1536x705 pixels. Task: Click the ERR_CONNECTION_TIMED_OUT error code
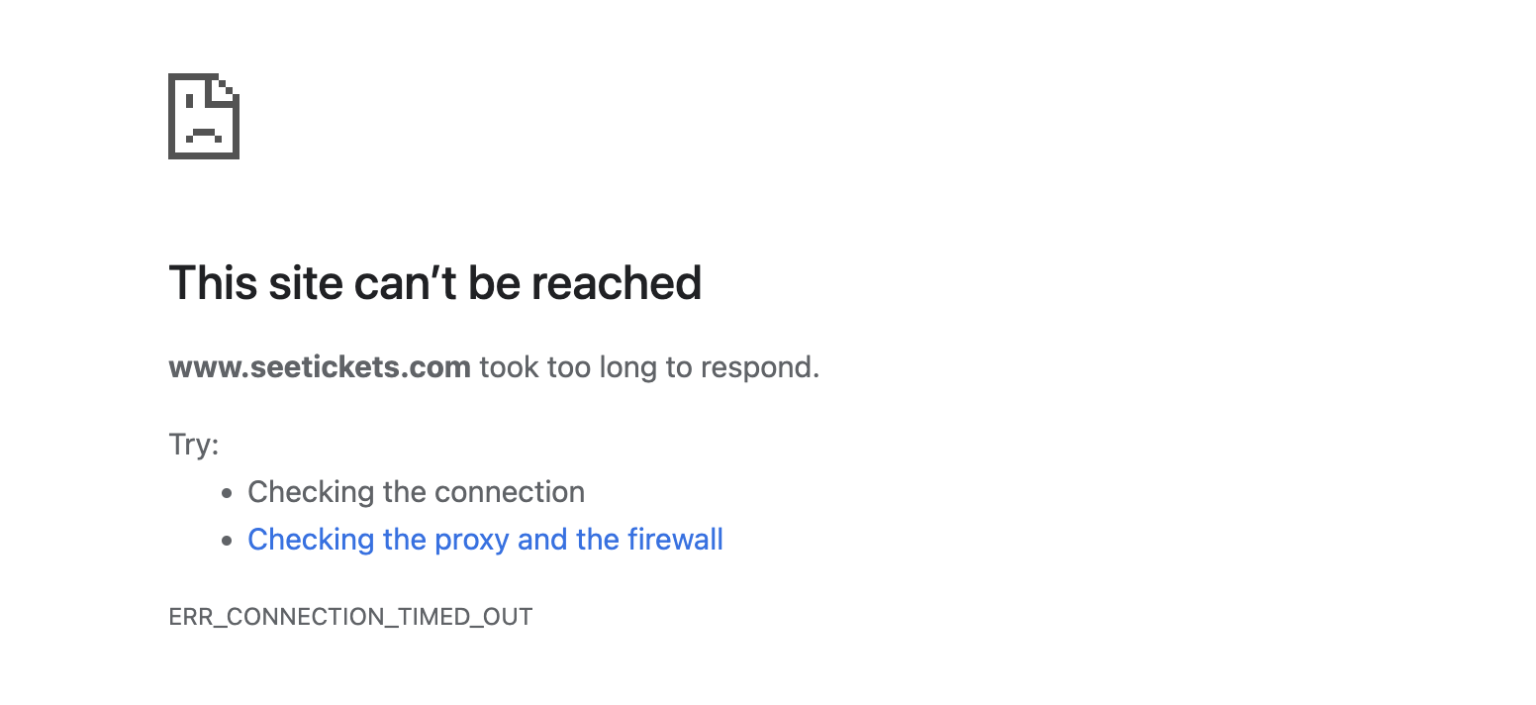click(x=350, y=617)
